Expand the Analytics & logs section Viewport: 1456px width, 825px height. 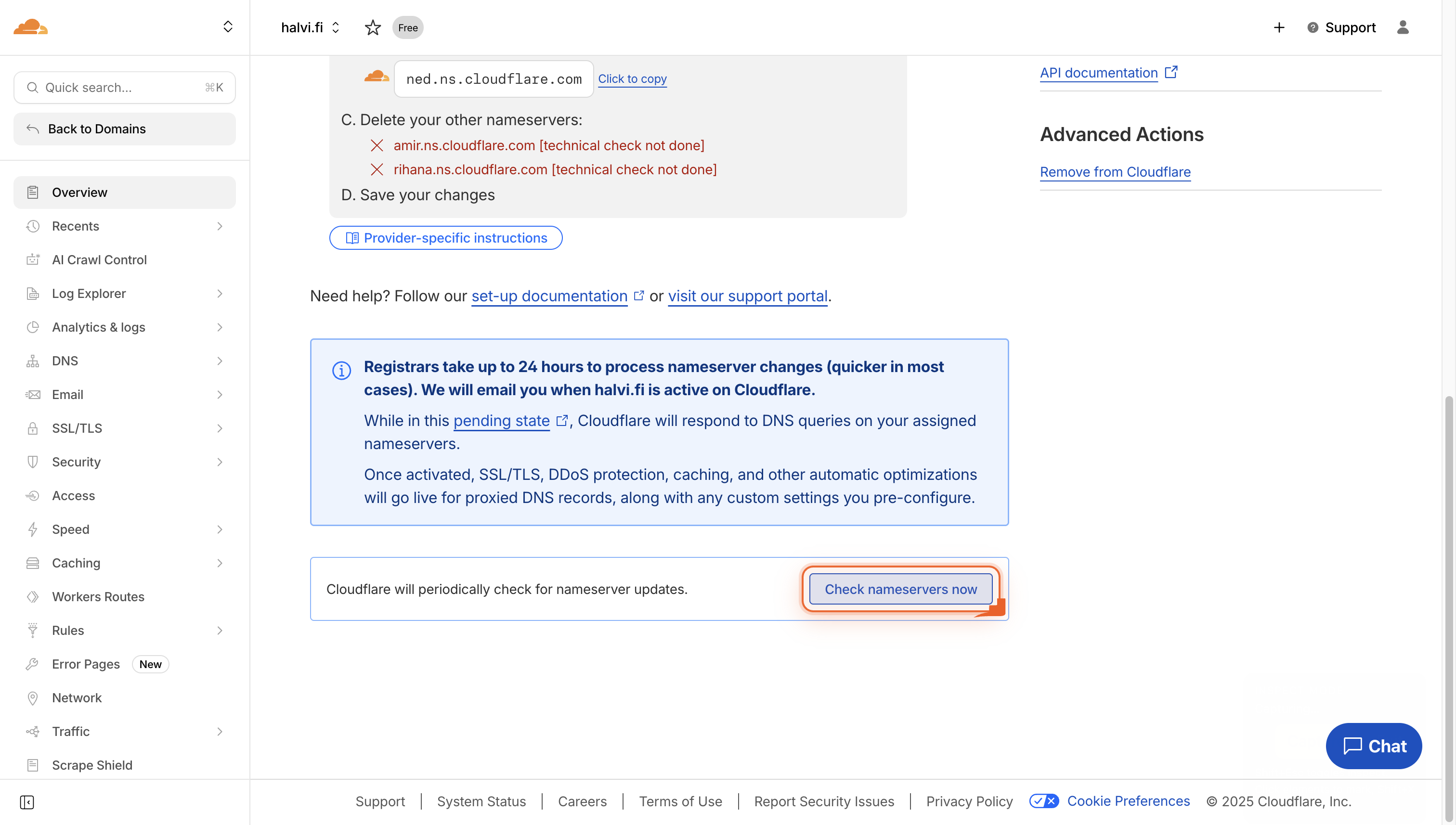point(220,327)
